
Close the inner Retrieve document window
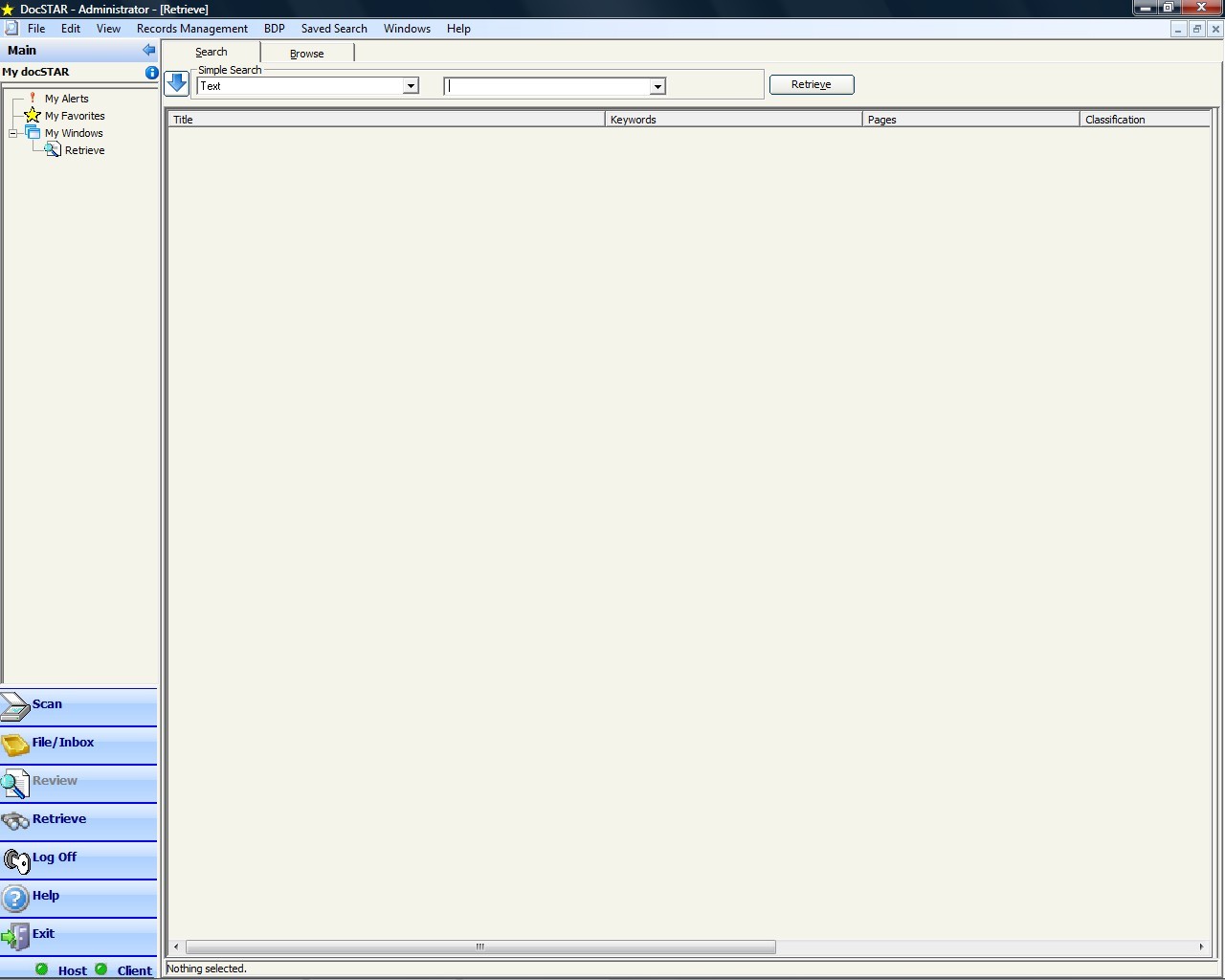[1215, 29]
